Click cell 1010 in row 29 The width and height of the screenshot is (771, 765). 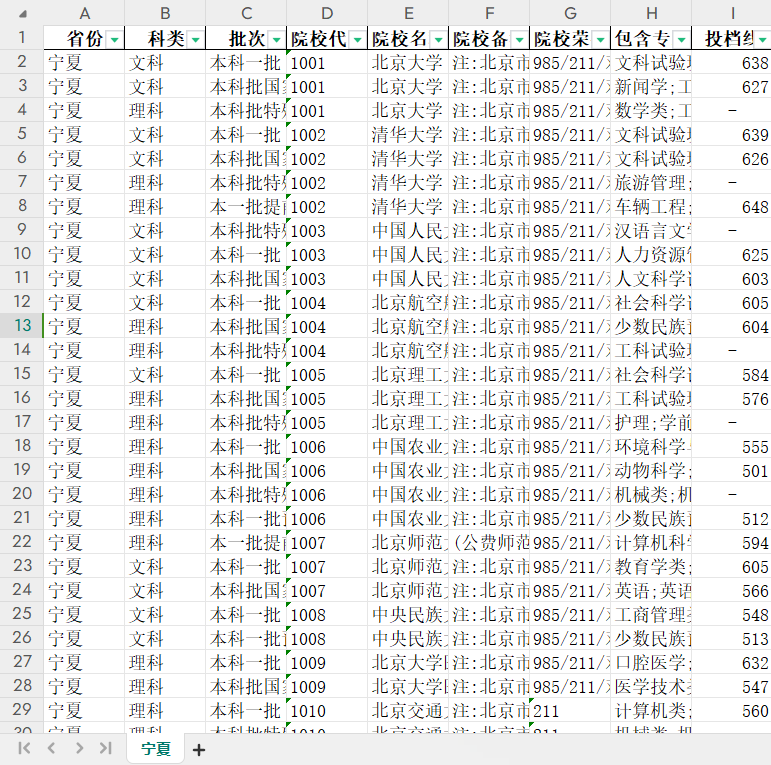[327, 710]
